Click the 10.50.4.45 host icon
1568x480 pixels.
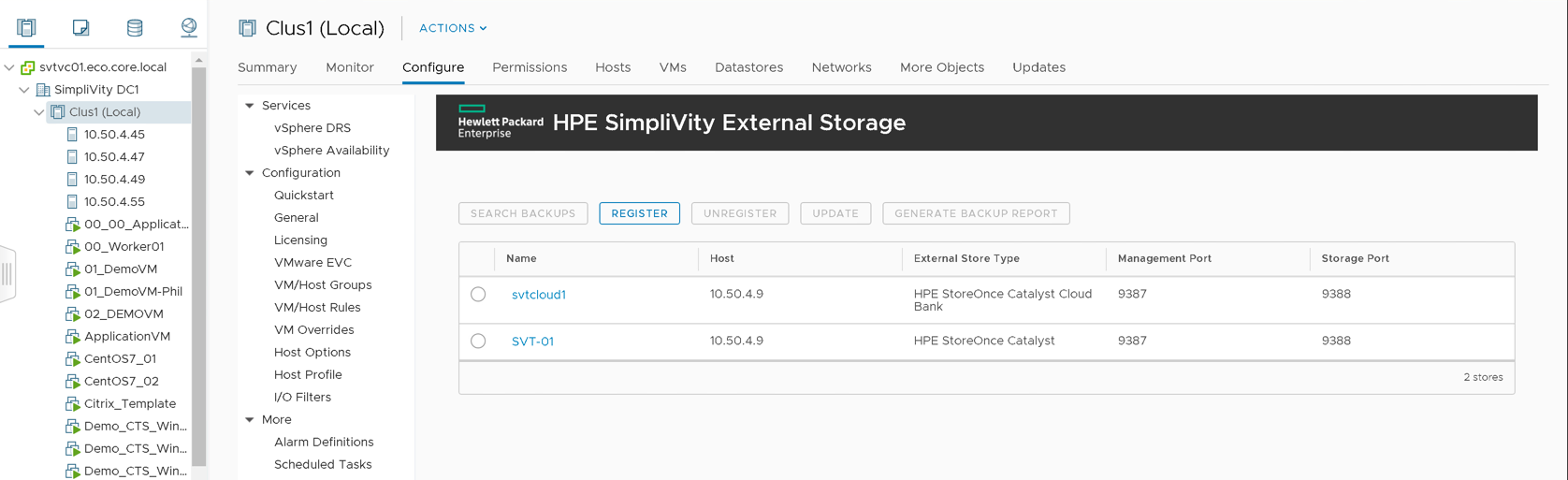(x=72, y=134)
